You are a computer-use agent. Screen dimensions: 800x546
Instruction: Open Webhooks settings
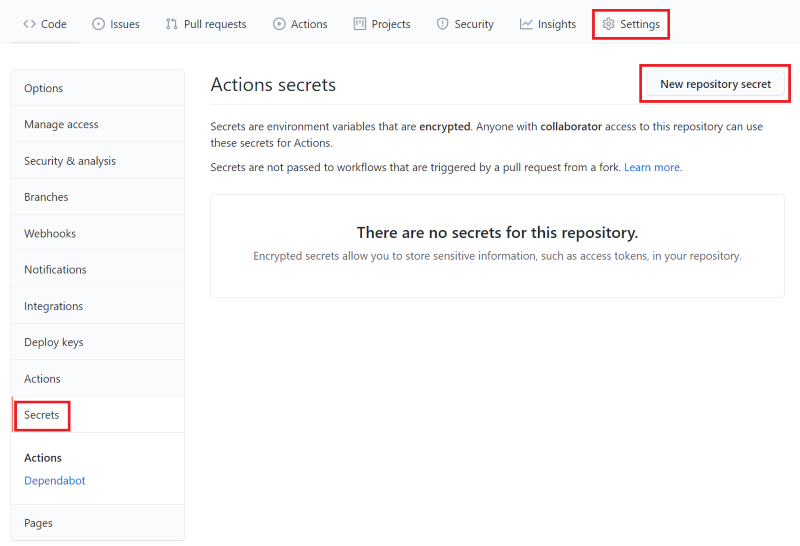click(x=97, y=233)
